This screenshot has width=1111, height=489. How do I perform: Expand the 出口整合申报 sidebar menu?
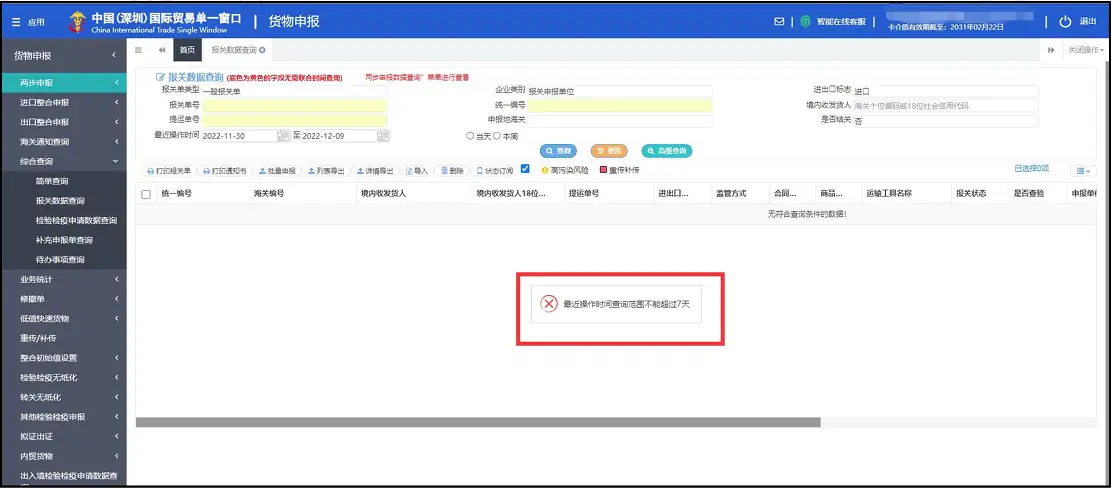64,122
